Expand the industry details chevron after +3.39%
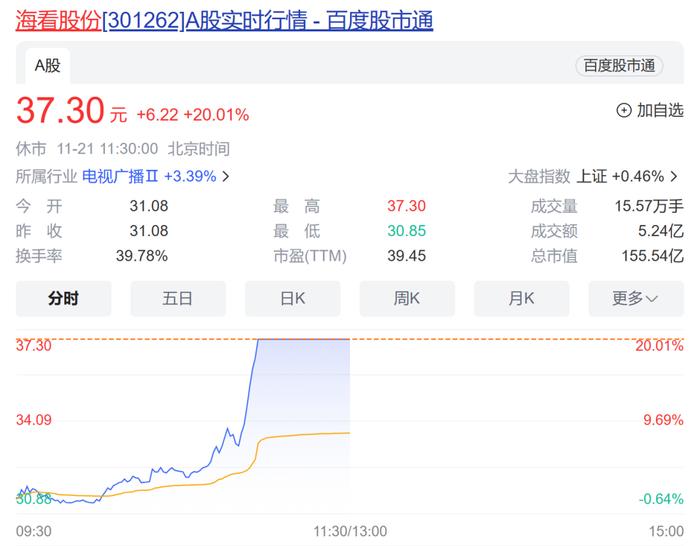Screen dimensions: 700x546 tap(226, 176)
